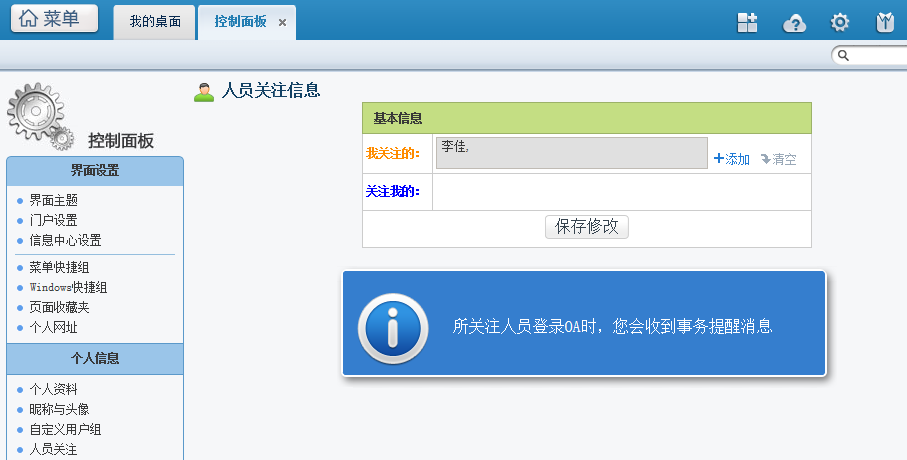Click the 我关注的 text field
907x460 pixels.
(x=572, y=153)
